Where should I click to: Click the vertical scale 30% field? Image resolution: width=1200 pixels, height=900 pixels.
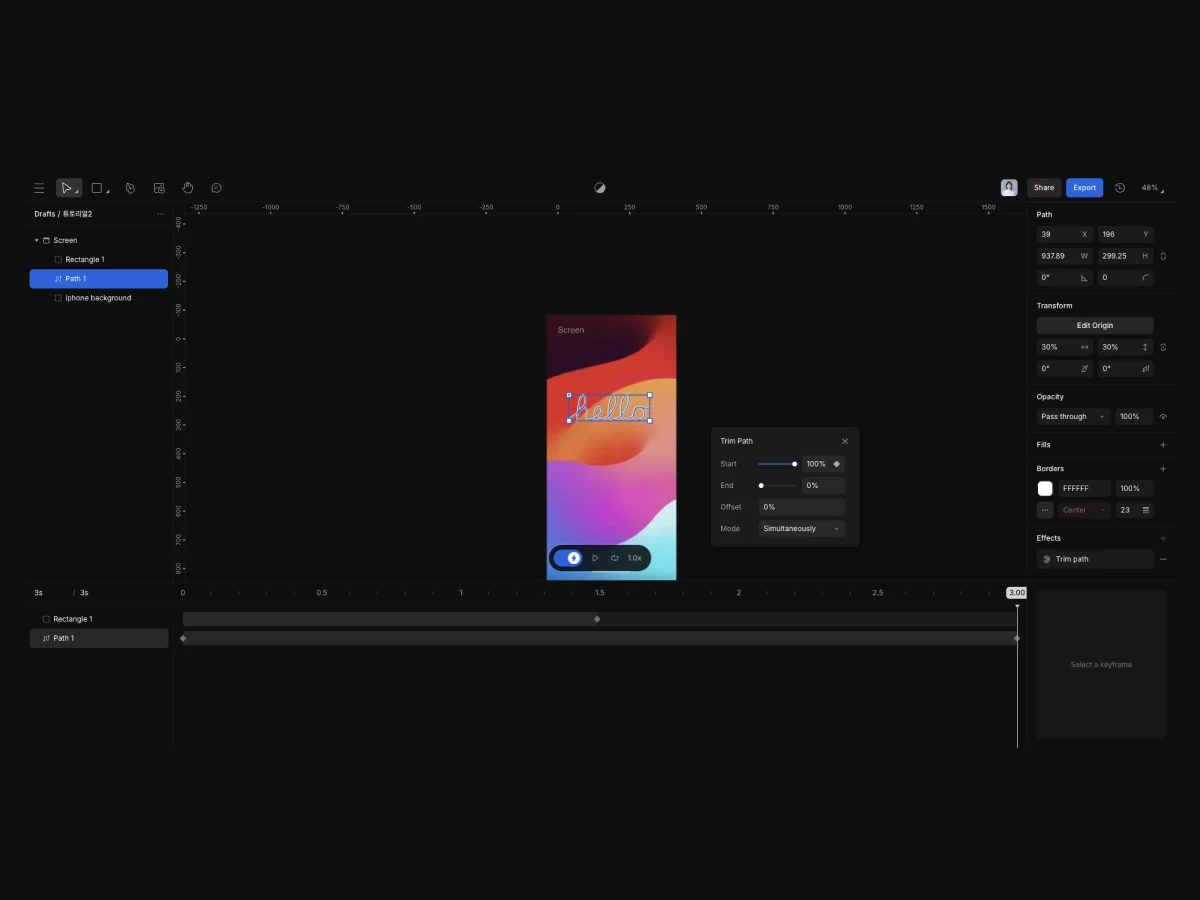click(x=1125, y=347)
